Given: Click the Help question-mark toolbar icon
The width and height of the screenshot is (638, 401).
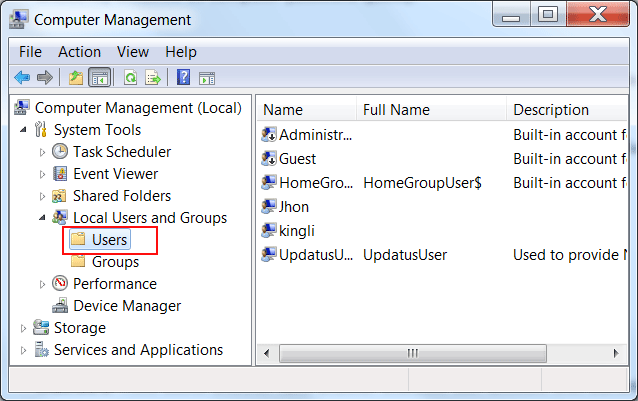Looking at the screenshot, I should [x=184, y=77].
